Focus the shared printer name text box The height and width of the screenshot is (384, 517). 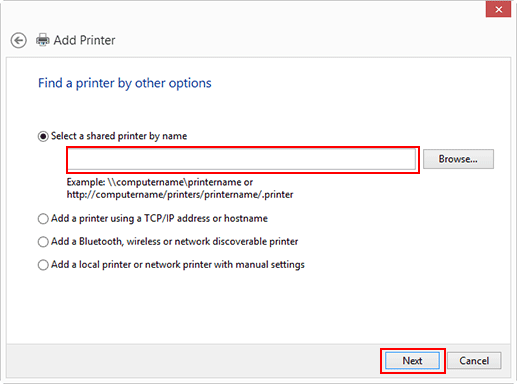coord(243,159)
